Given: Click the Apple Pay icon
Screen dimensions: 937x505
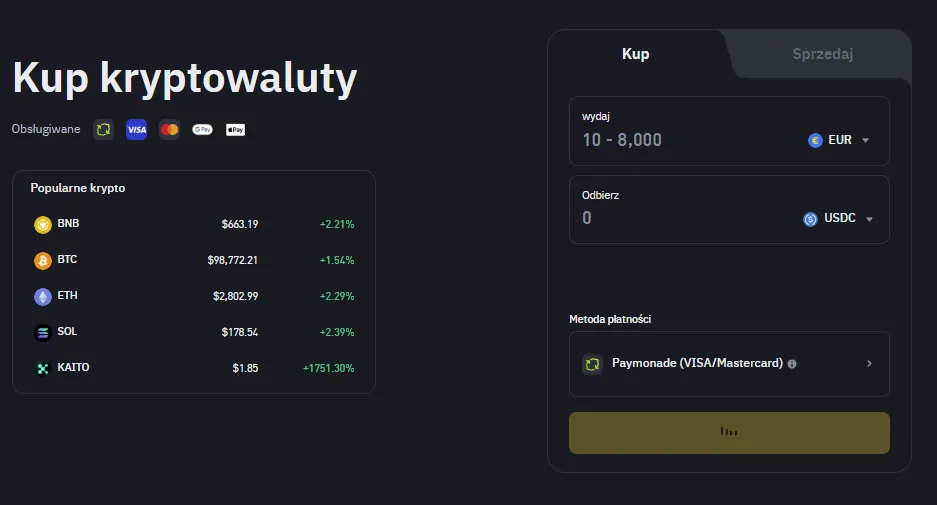Looking at the screenshot, I should point(235,130).
